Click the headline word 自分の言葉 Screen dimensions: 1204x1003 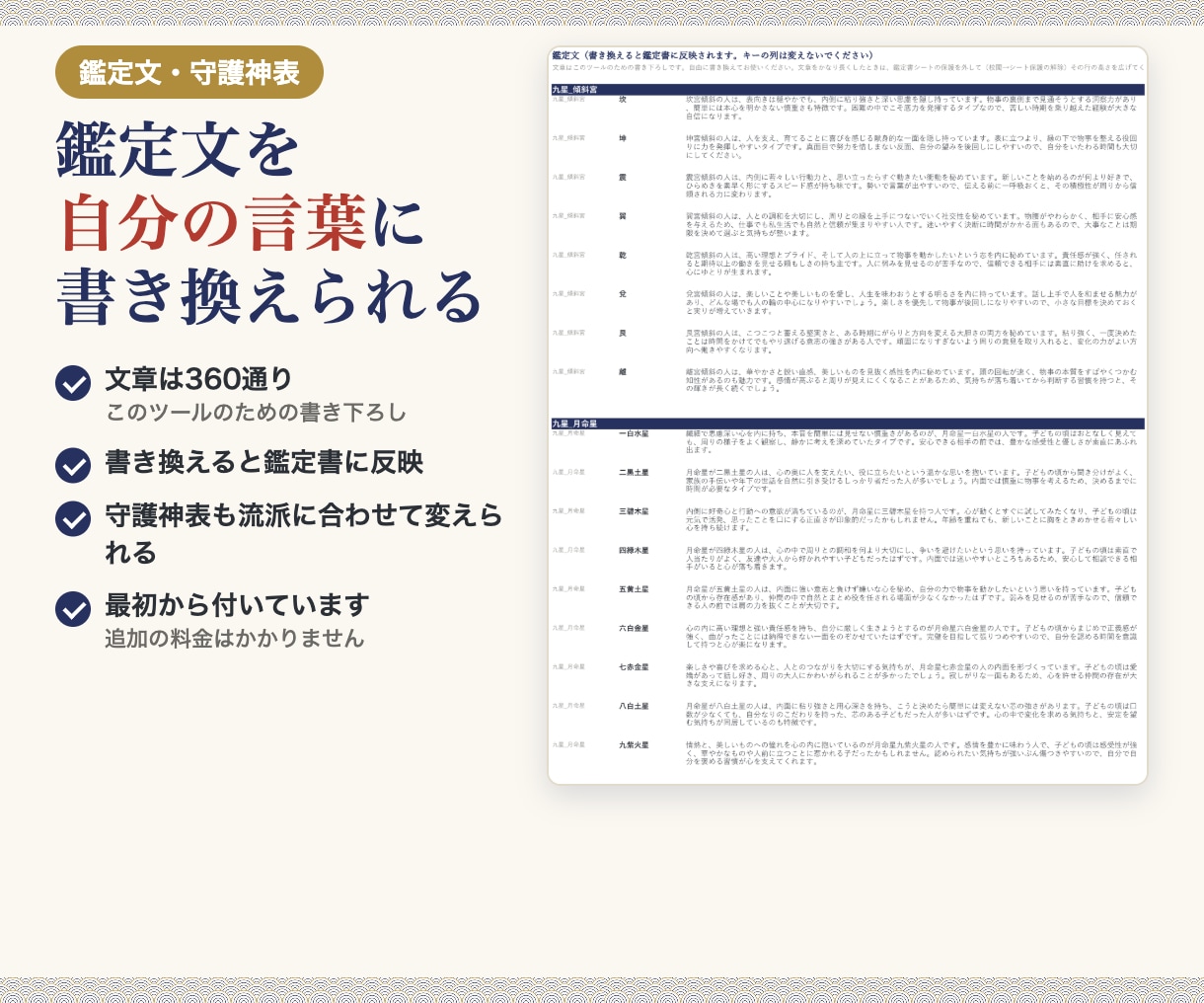(214, 223)
